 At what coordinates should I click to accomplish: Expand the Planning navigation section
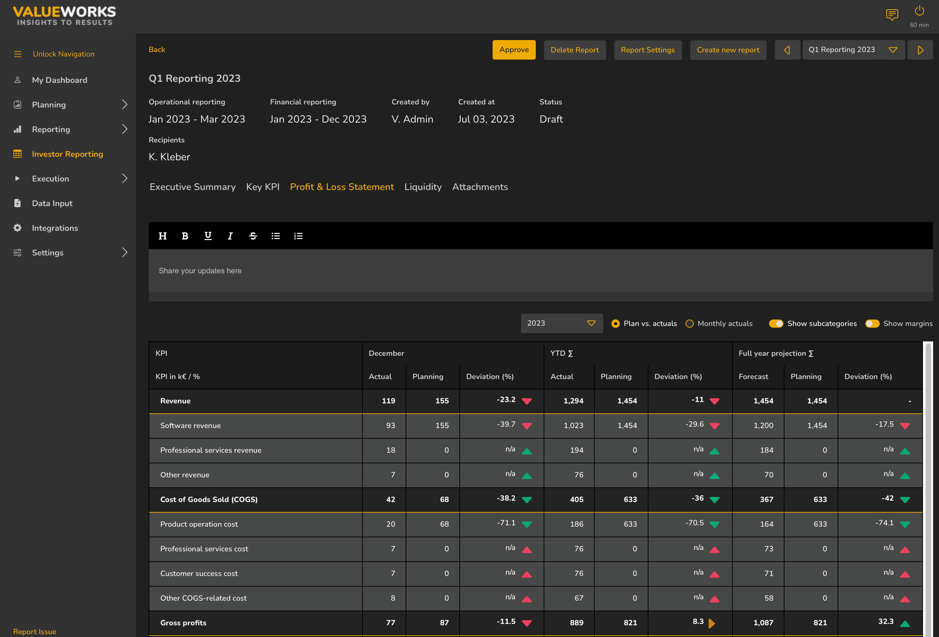click(124, 105)
